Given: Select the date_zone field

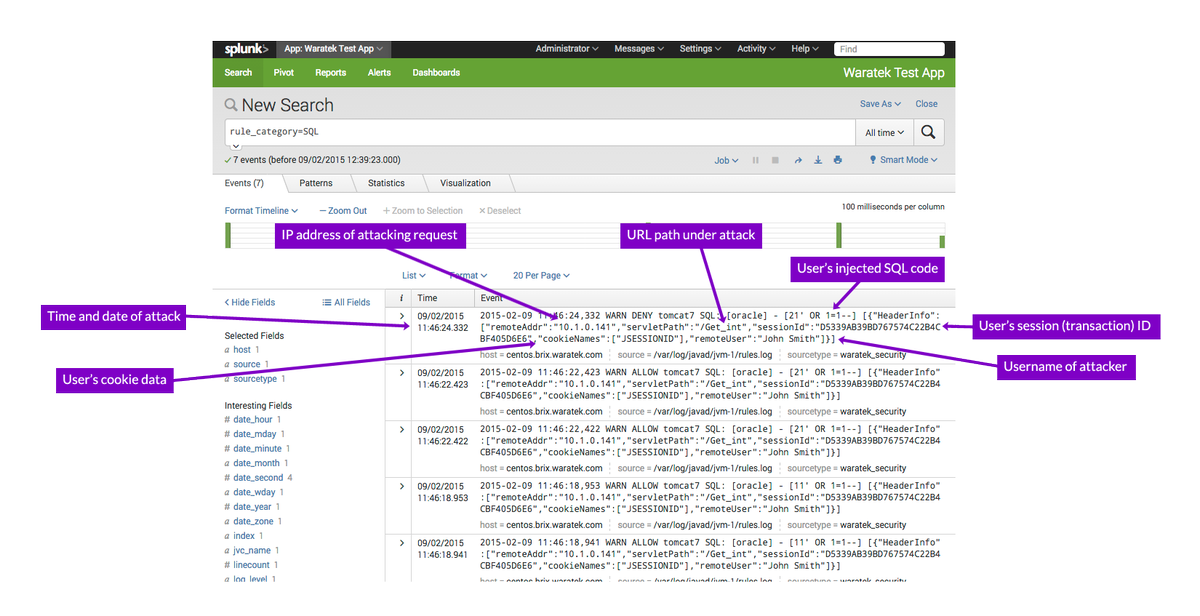Looking at the screenshot, I should 254,521.
